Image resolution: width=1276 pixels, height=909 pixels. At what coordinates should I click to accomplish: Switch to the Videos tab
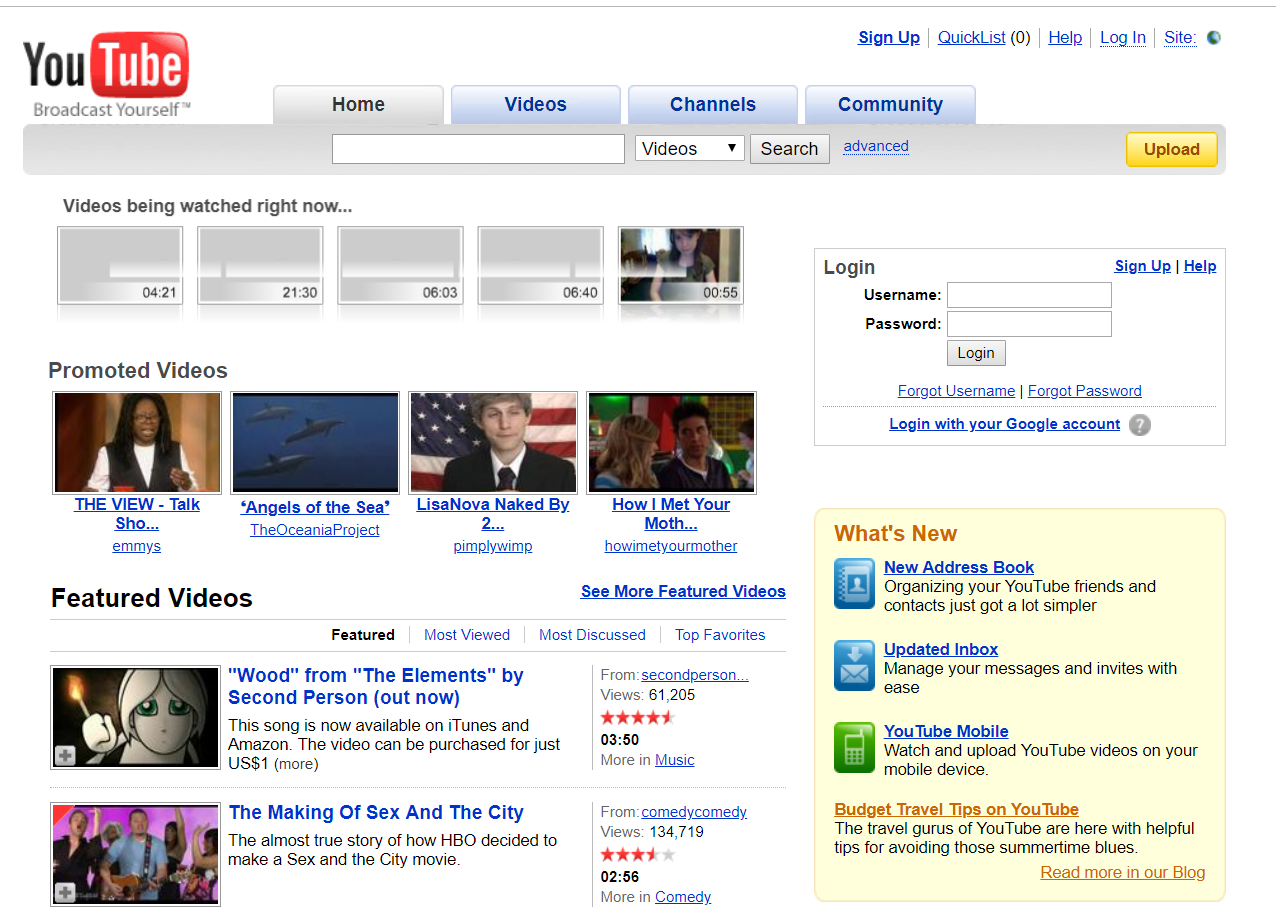(535, 104)
